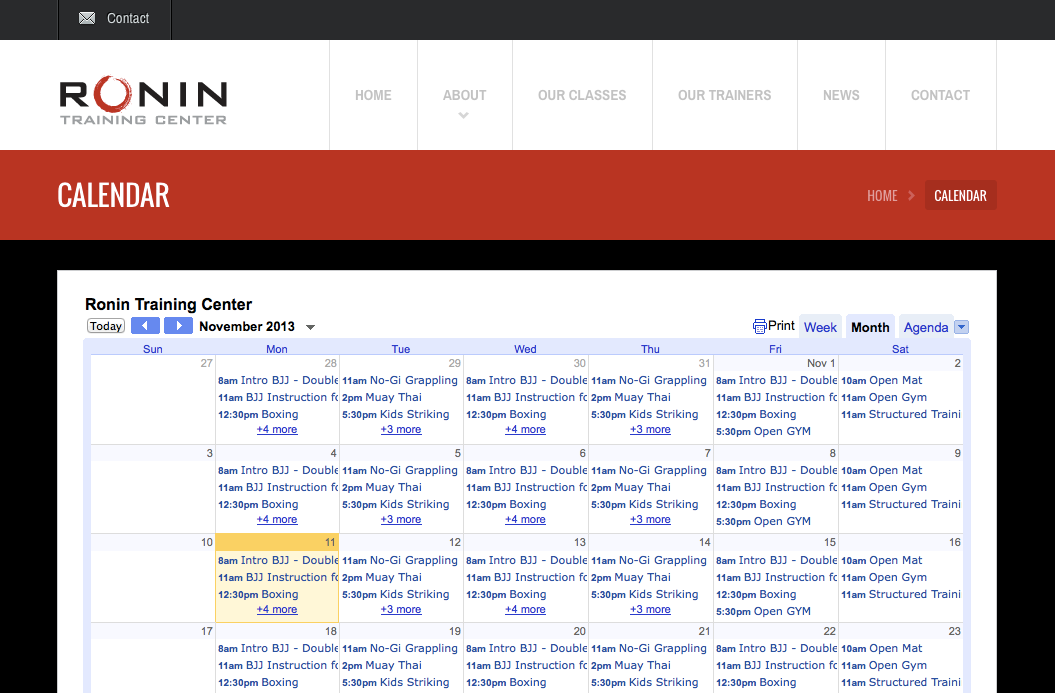The height and width of the screenshot is (693, 1055).
Task: Open the 11am BJJ Instruction event on Wednesday the 13th
Action: point(526,577)
